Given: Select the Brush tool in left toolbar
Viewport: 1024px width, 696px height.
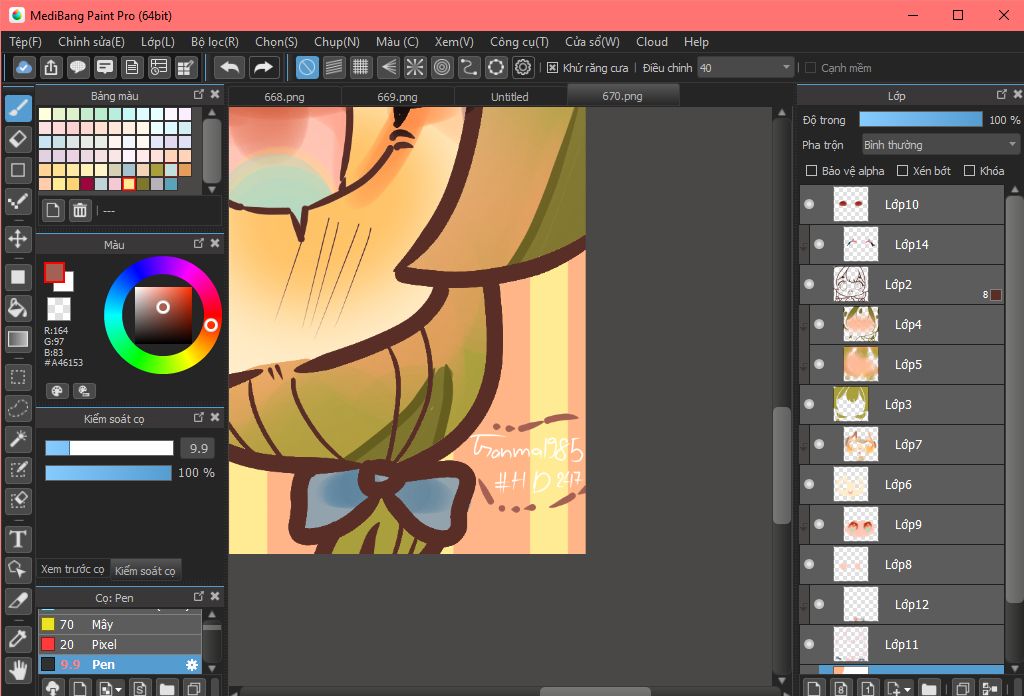Looking at the screenshot, I should tap(18, 107).
